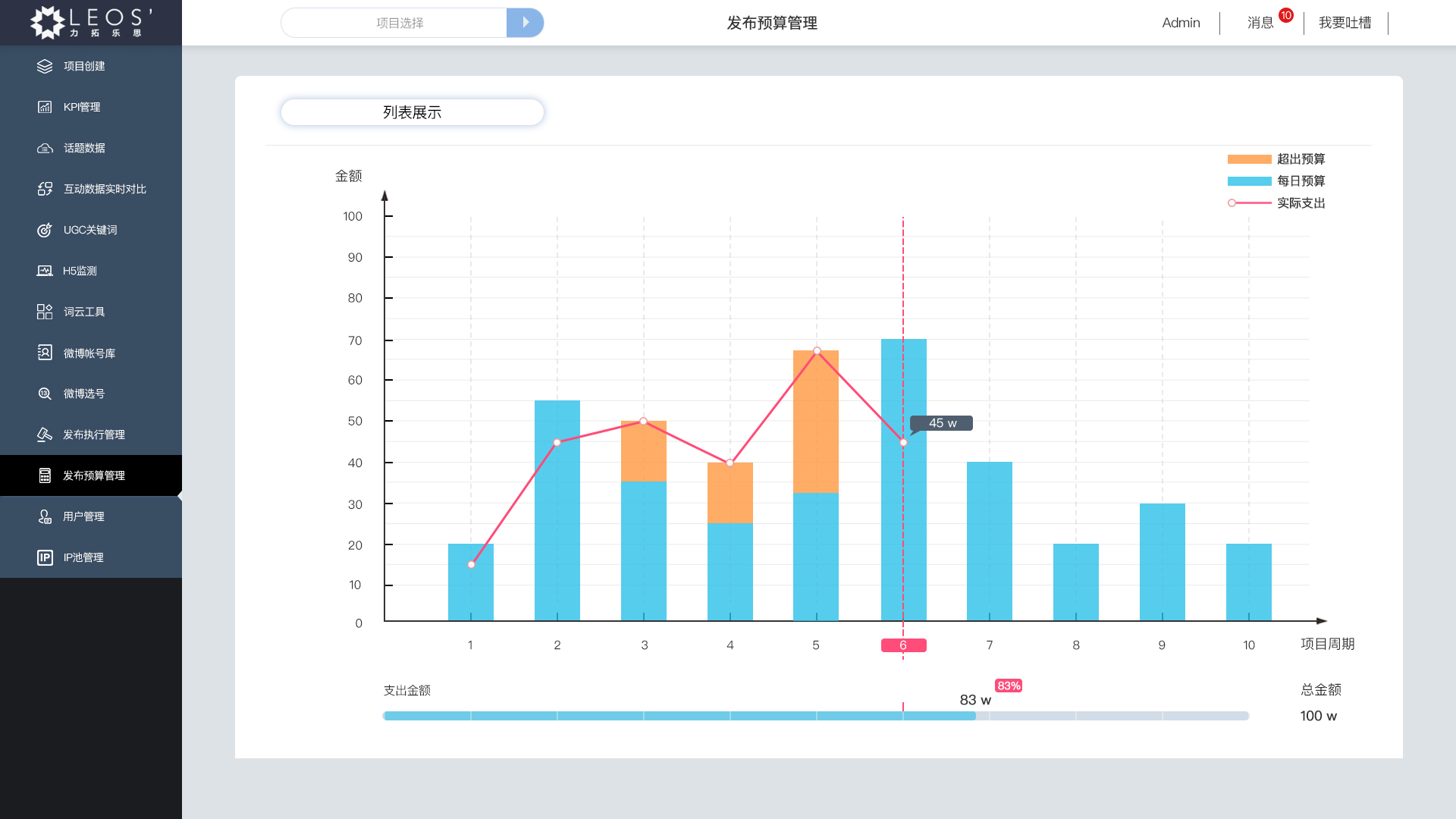The height and width of the screenshot is (819, 1456).
Task: Select IP池管理 text label
Action: coord(83,557)
